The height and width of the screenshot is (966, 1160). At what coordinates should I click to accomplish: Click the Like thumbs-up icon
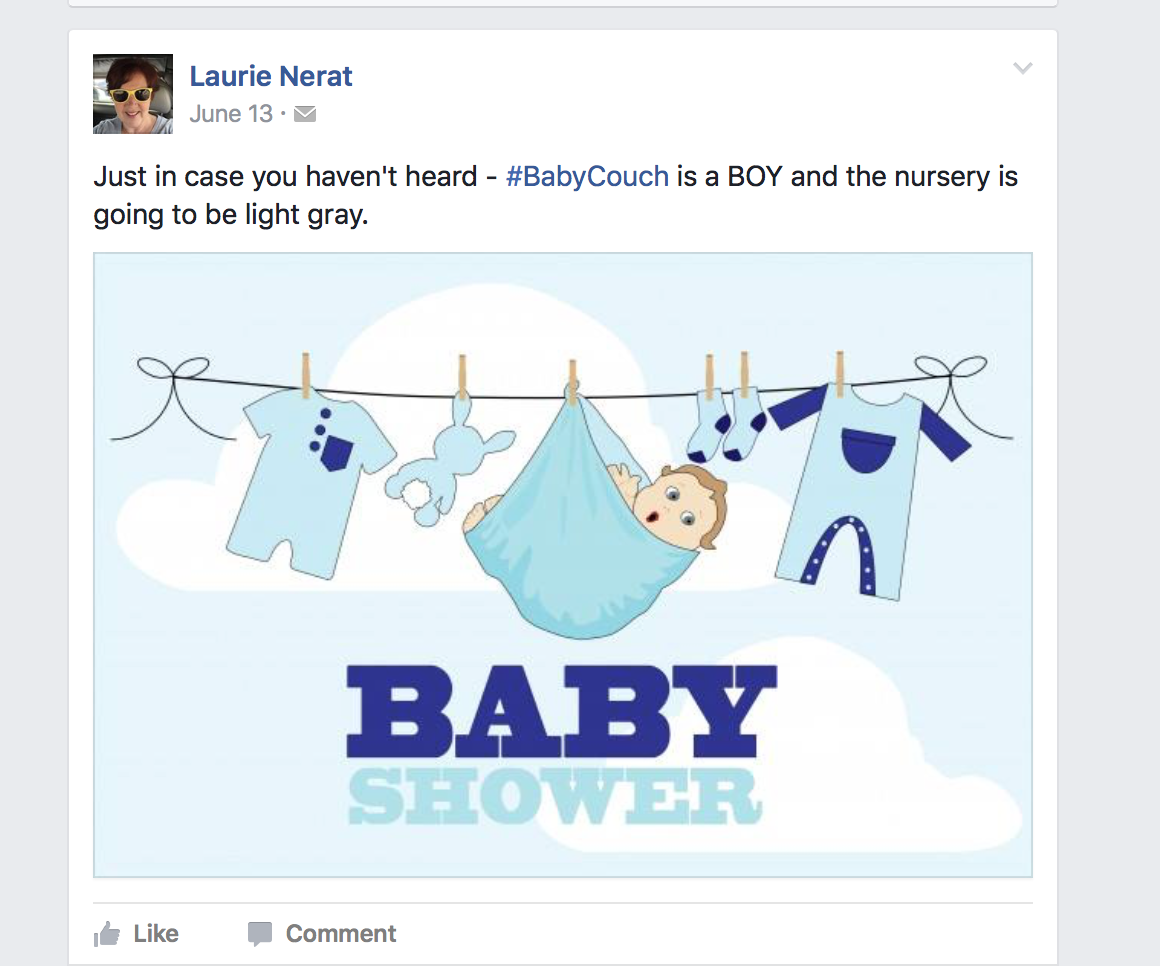(x=108, y=933)
